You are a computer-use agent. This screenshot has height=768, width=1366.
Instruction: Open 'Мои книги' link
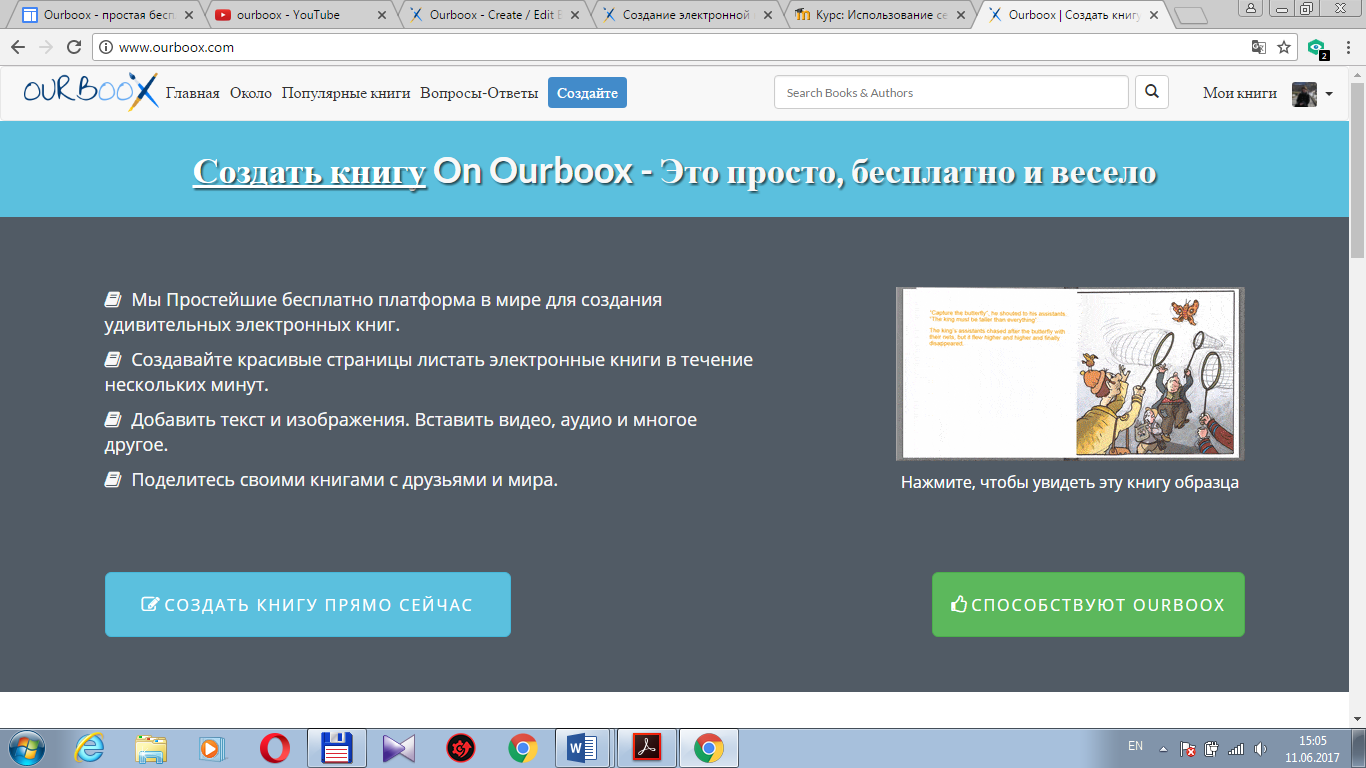[x=1240, y=93]
